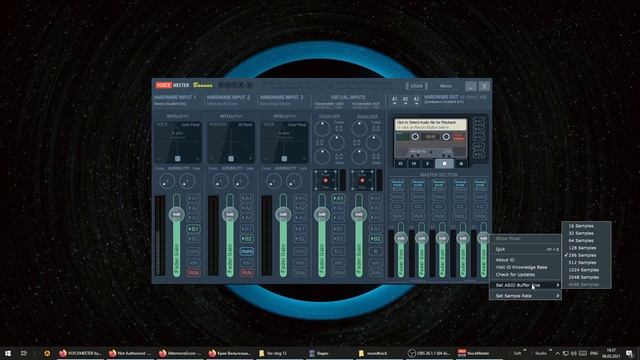
Task: Click the middle equalizer knob of second virtual input
Action: [373, 142]
